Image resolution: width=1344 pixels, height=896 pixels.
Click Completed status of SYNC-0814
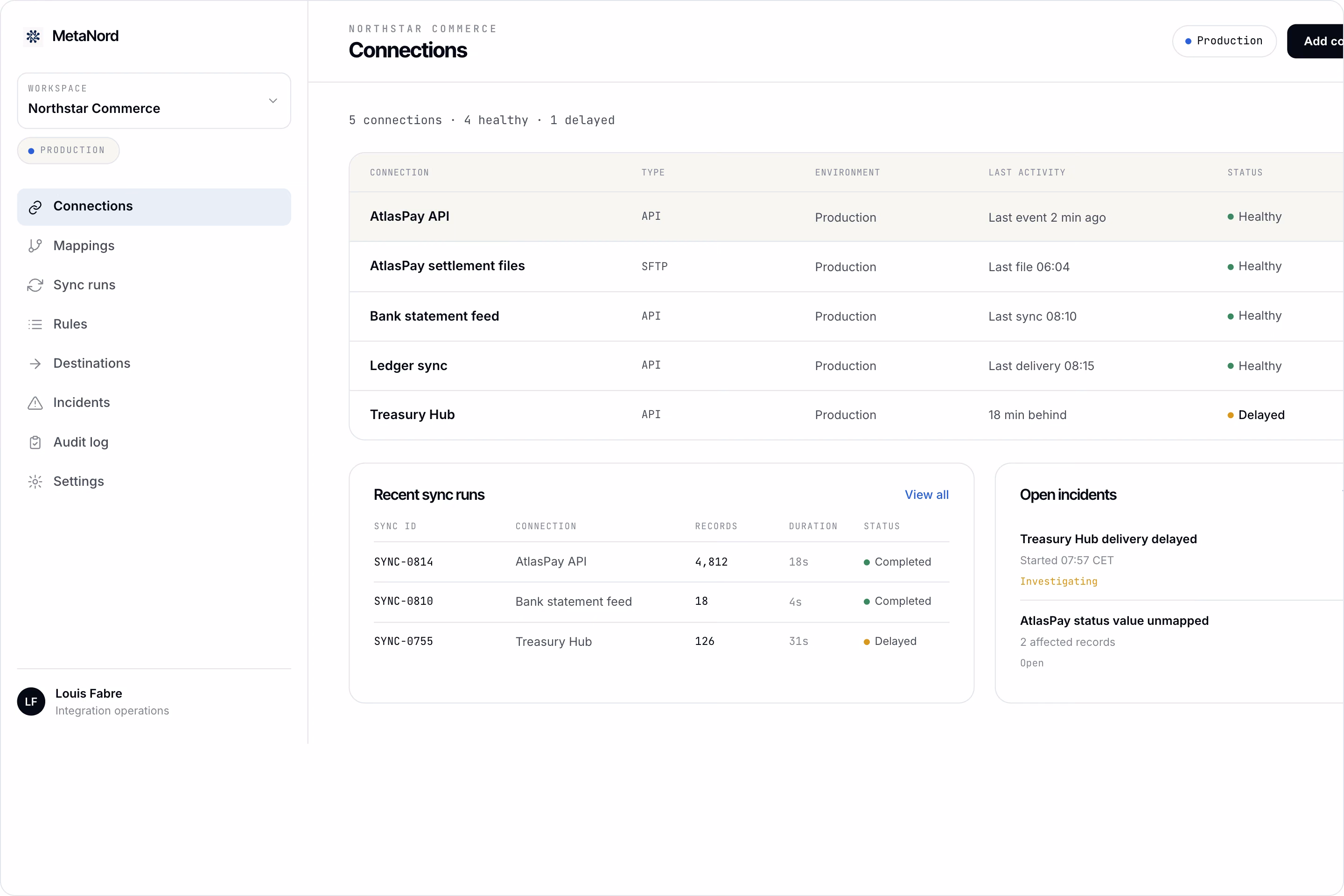click(897, 562)
